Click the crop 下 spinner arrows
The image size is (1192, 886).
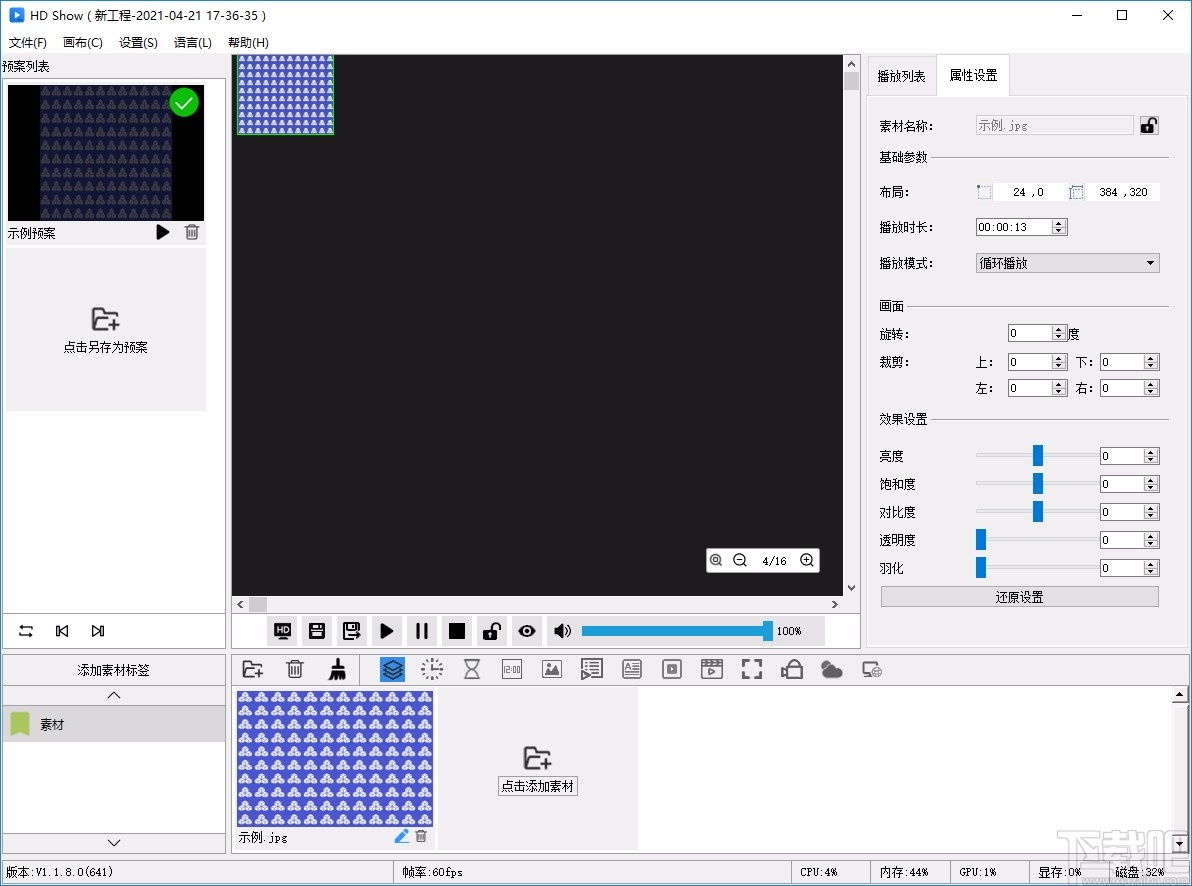point(1151,362)
